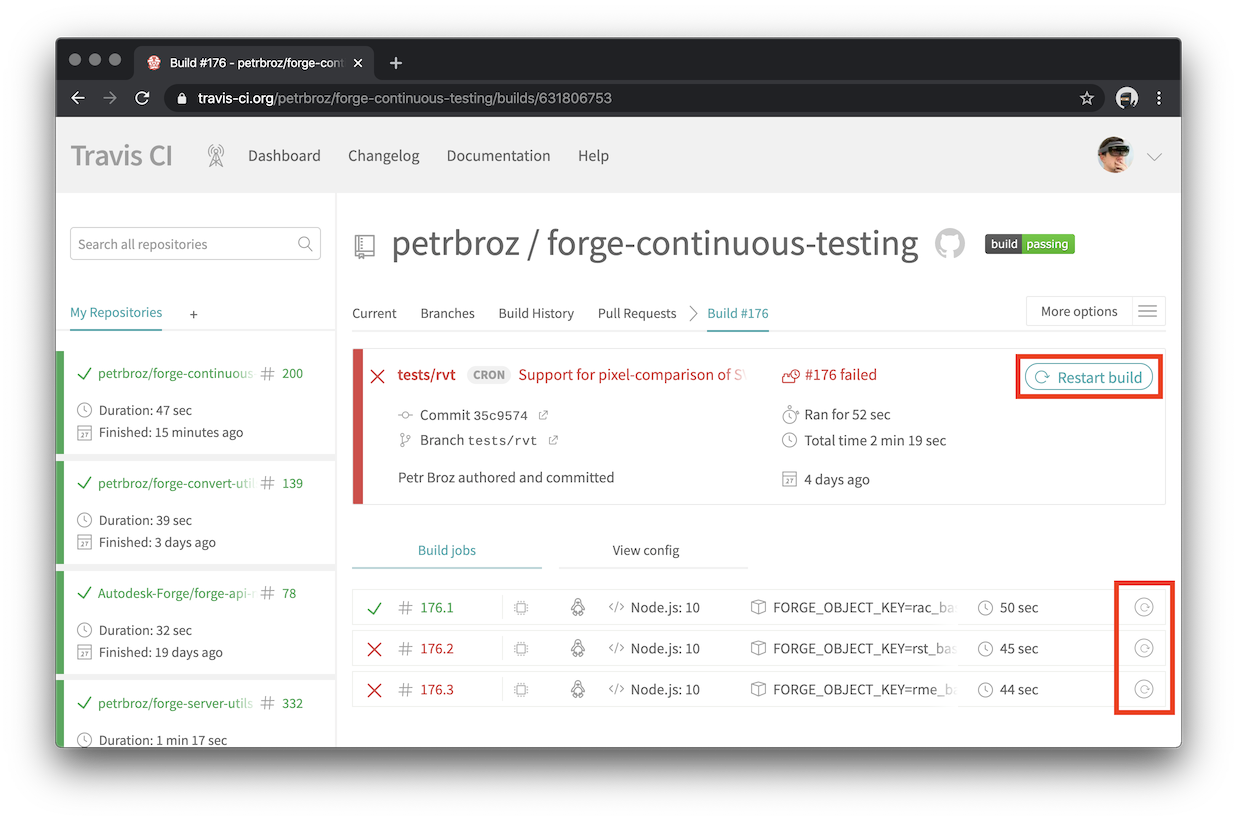This screenshot has height=821, width=1237.
Task: Click the Linux penguin icon in job 176.1 row
Action: [x=577, y=607]
